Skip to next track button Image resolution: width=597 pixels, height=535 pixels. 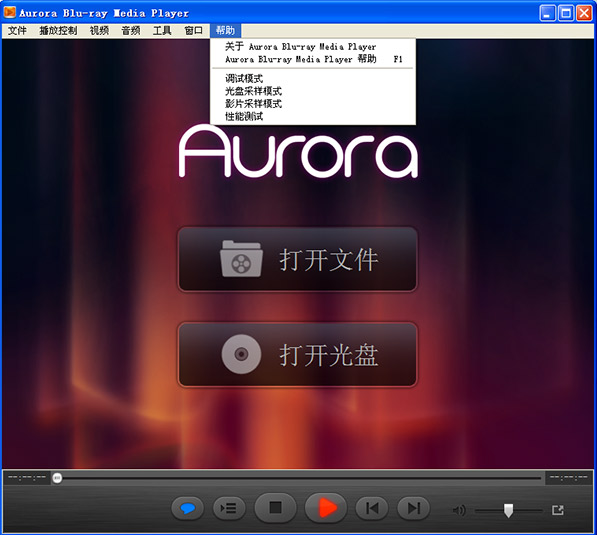coord(413,508)
